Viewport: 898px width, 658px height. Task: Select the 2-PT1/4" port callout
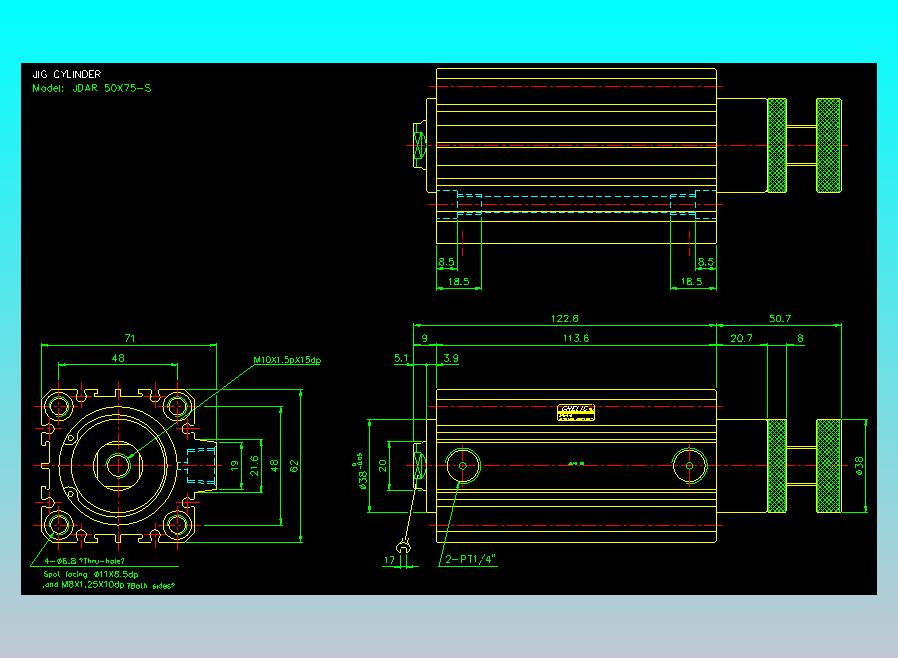(470, 559)
